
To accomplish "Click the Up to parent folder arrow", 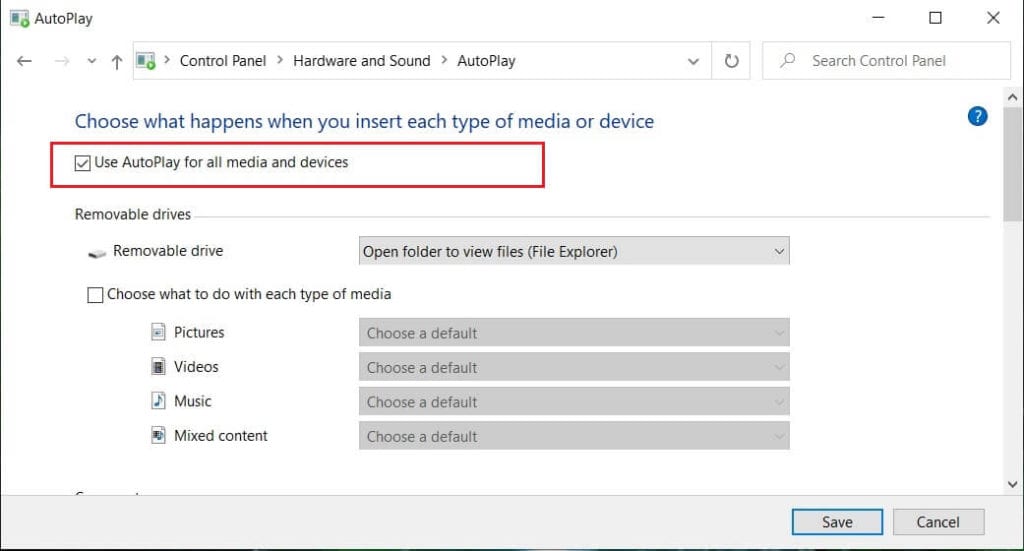I will pos(116,61).
